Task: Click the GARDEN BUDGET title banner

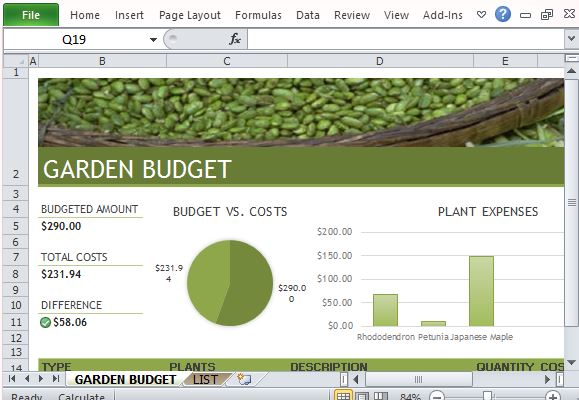Action: tap(301, 167)
